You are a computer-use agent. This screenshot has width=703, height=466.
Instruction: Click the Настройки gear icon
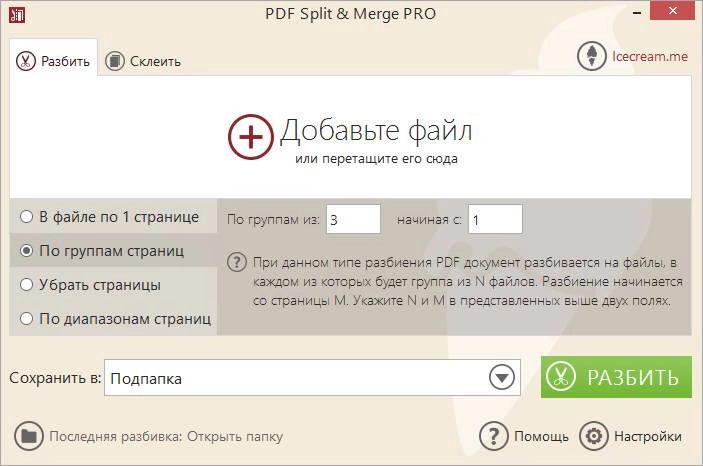[x=594, y=436]
